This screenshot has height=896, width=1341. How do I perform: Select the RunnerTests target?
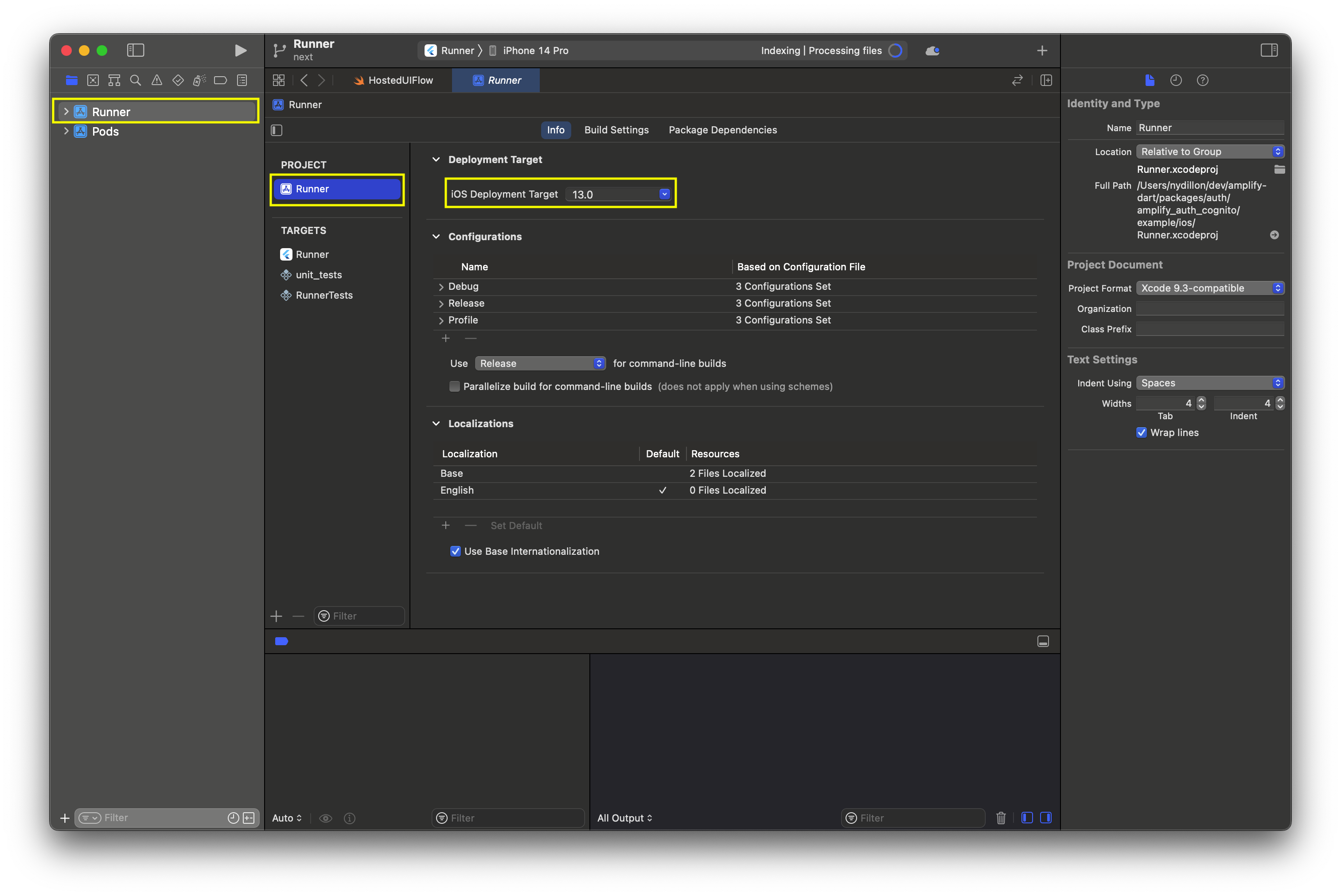point(324,295)
